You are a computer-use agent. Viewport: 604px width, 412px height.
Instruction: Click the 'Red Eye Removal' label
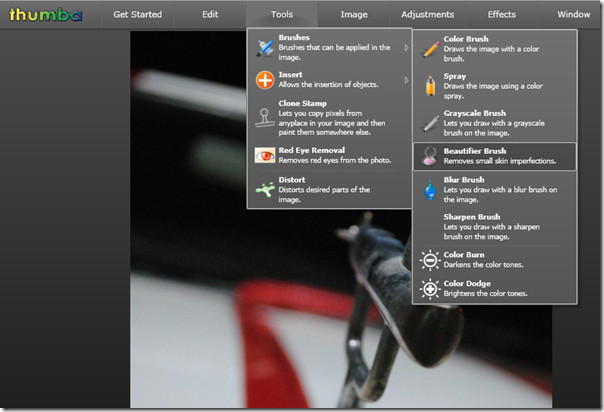[311, 150]
